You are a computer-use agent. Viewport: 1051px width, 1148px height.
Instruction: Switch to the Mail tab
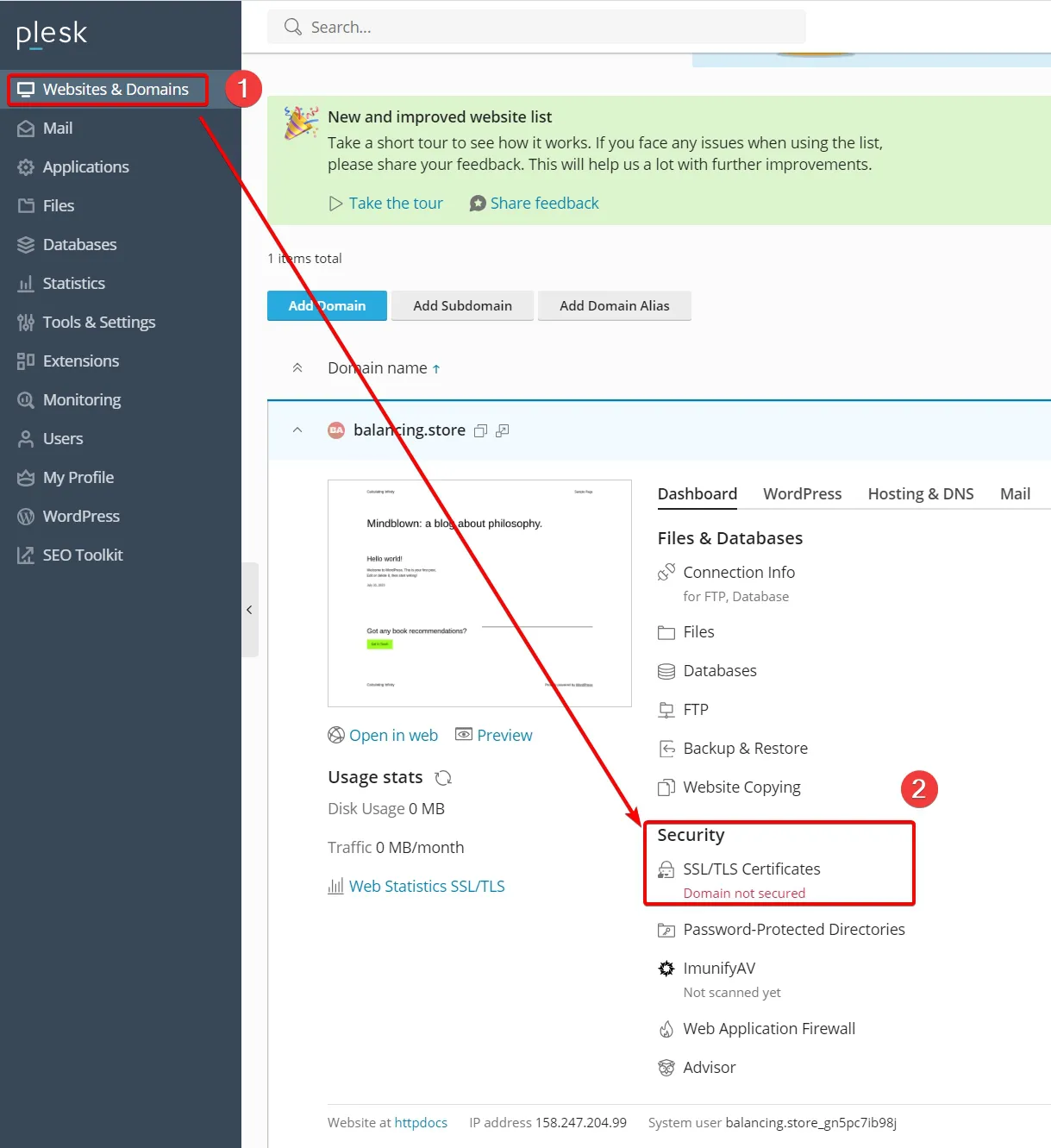pyautogui.click(x=1015, y=494)
